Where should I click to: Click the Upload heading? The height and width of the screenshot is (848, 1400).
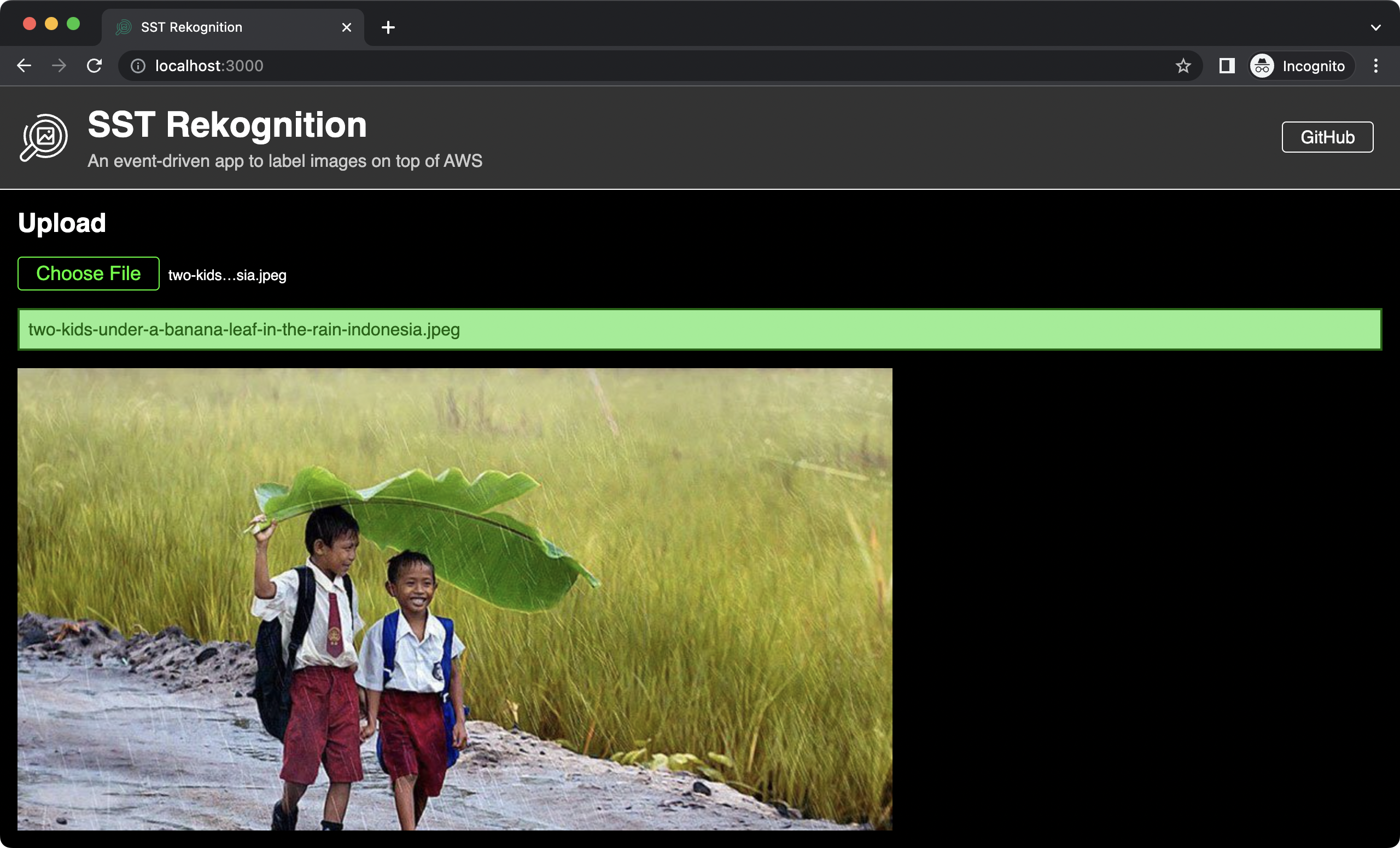(x=62, y=223)
